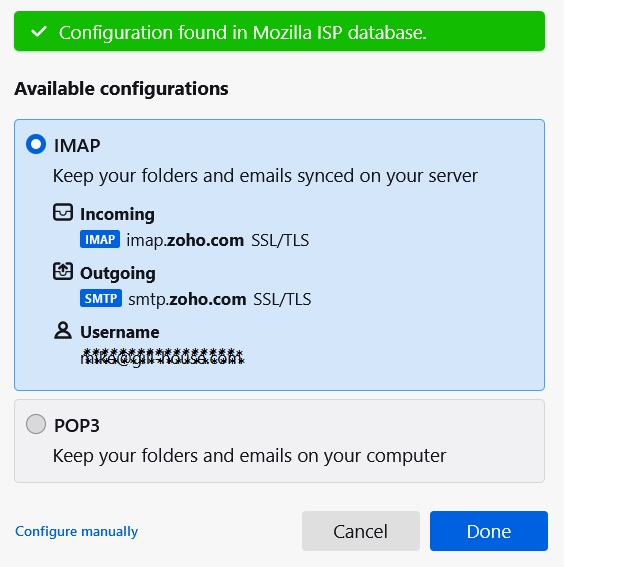This screenshot has width=639, height=567.
Task: Open the Configure manually link
Action: (77, 531)
